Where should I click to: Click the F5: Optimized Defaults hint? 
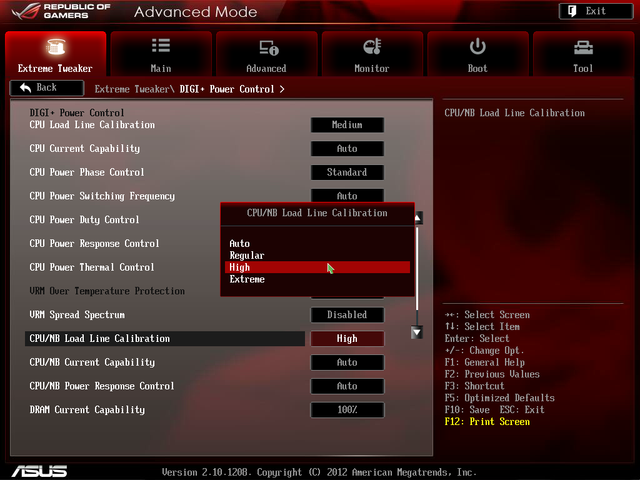(500, 398)
